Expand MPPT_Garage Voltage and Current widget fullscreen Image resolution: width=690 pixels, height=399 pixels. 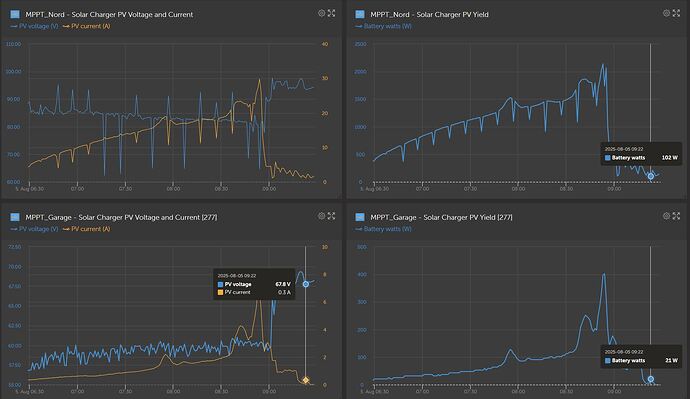pos(331,216)
